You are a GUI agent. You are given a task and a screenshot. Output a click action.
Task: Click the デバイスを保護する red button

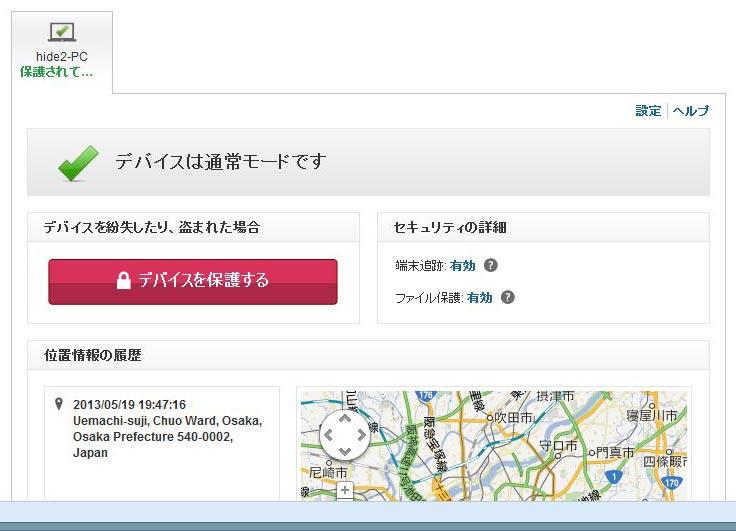click(x=193, y=282)
